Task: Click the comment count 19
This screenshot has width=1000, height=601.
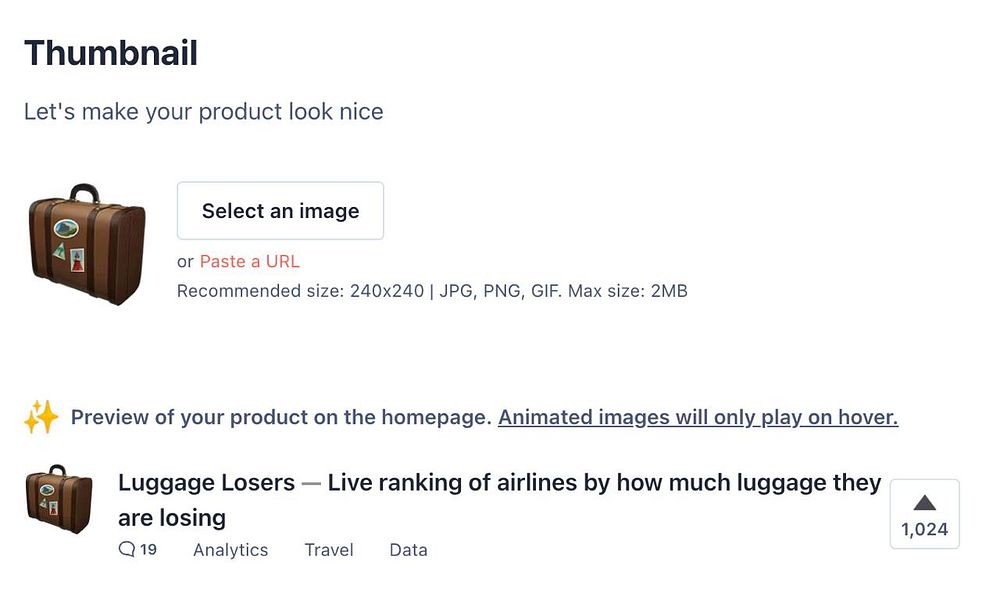Action: [148, 549]
